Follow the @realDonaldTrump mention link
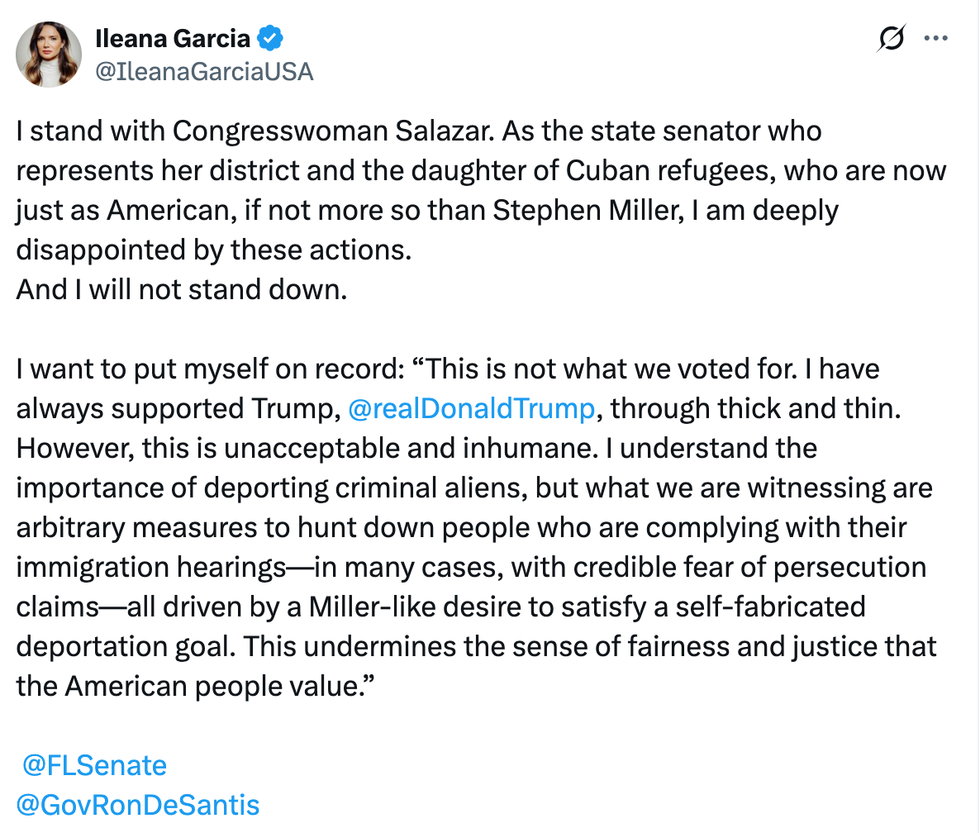The width and height of the screenshot is (980, 833). point(470,408)
